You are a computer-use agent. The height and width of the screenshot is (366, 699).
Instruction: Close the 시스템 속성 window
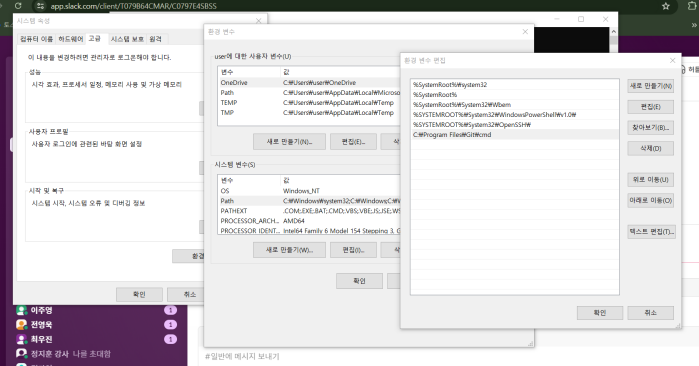pos(259,21)
